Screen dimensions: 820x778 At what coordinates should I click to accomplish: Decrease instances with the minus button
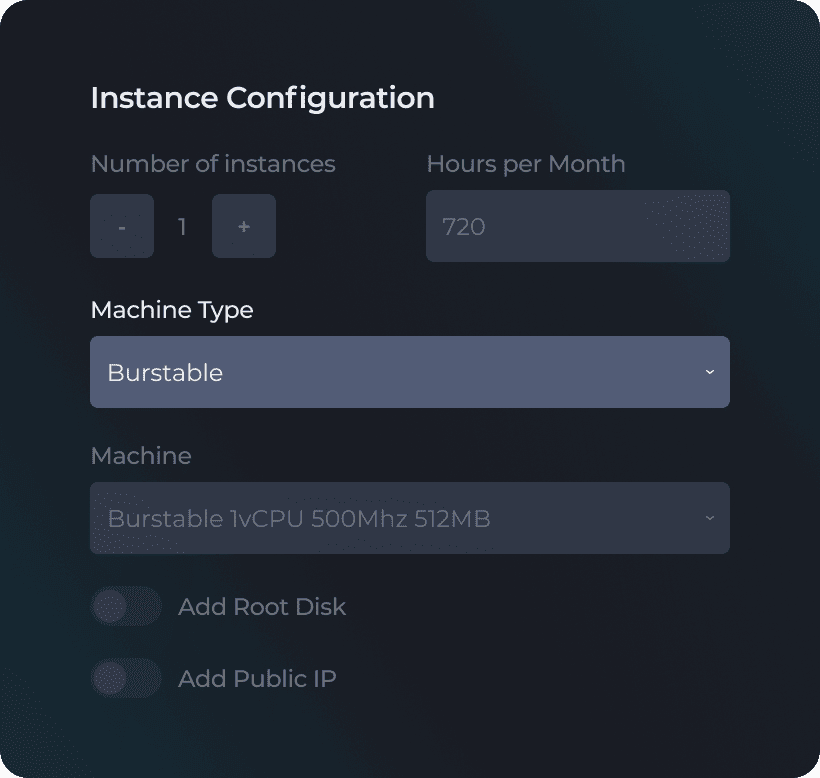click(122, 226)
